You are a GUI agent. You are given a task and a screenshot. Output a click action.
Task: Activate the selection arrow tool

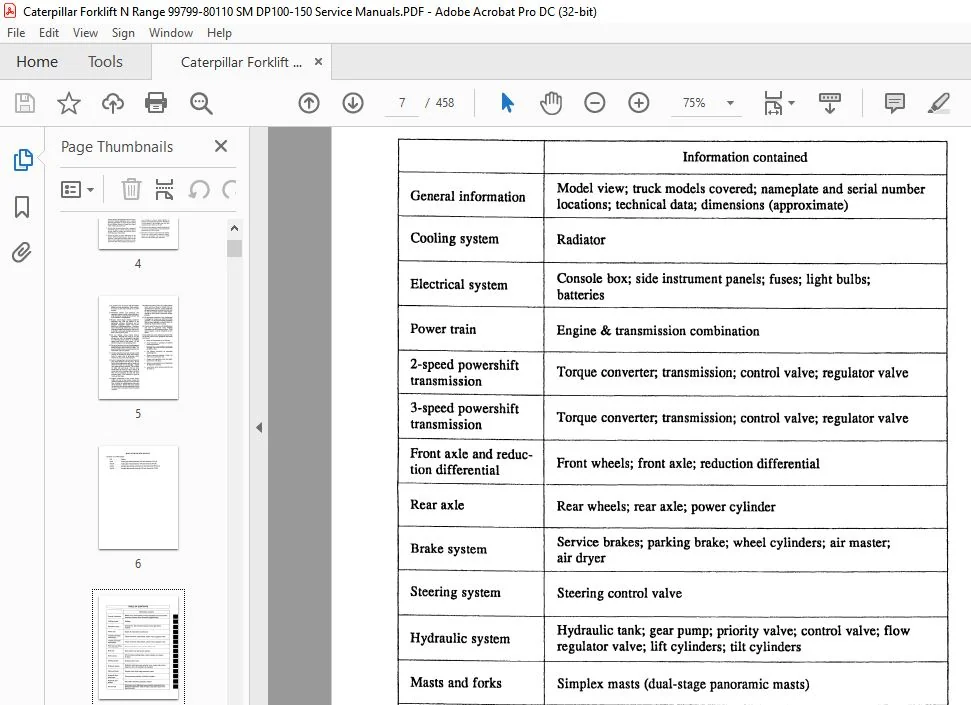coord(507,103)
